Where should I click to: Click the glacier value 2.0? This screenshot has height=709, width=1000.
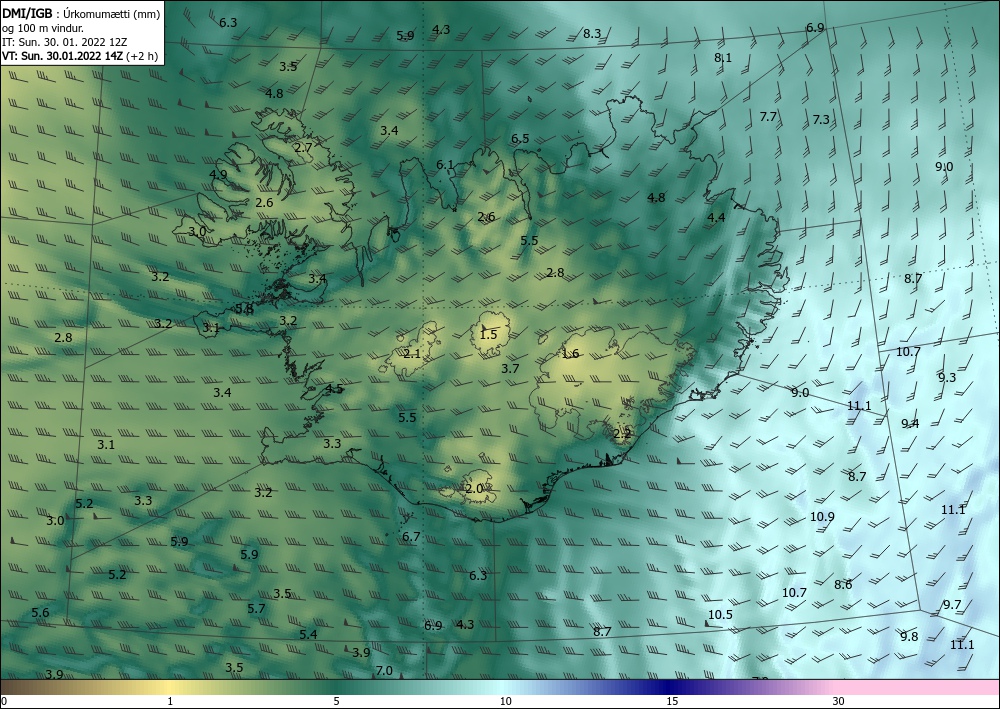tap(474, 489)
